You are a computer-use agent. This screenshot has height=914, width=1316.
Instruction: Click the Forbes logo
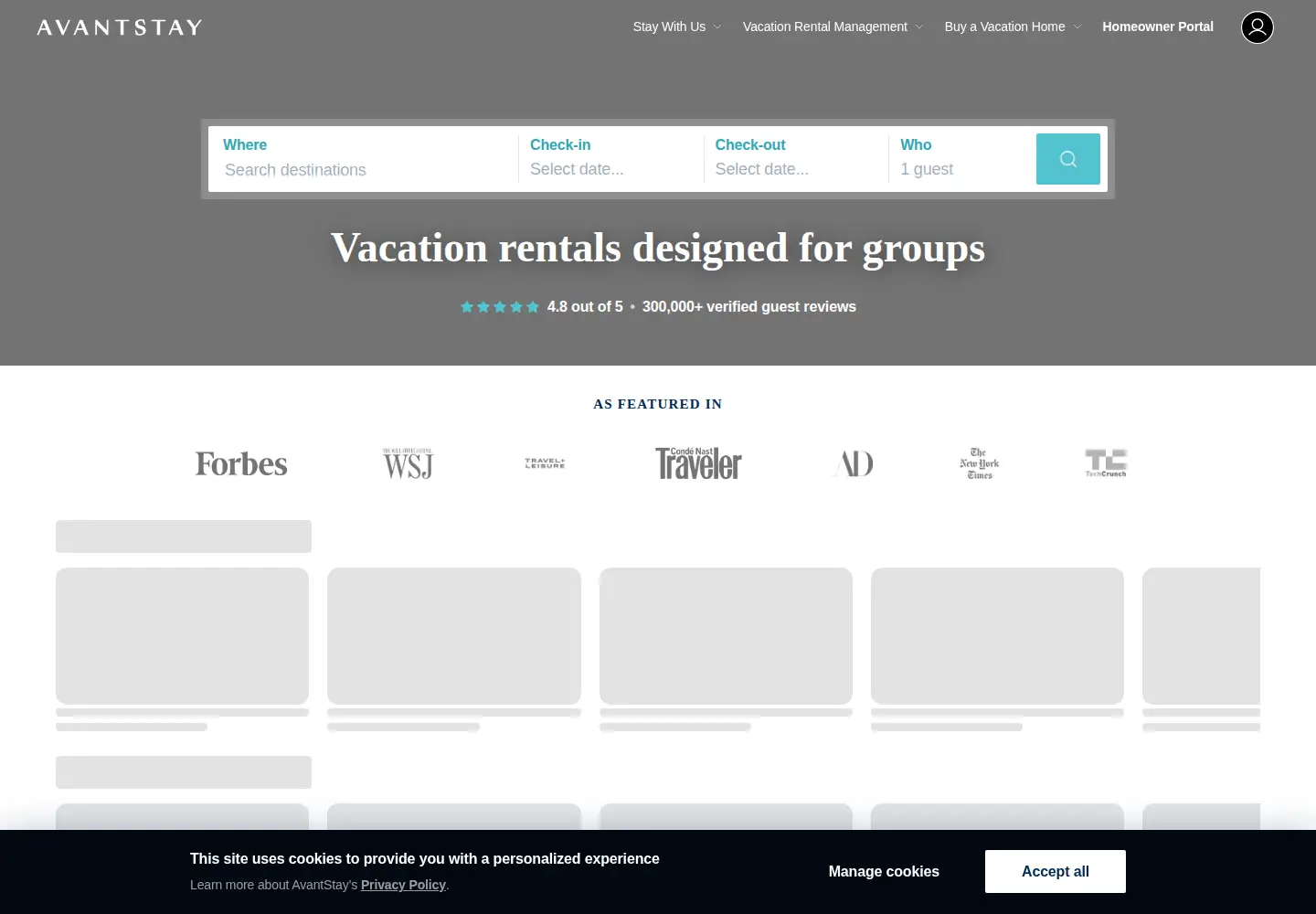tap(241, 463)
